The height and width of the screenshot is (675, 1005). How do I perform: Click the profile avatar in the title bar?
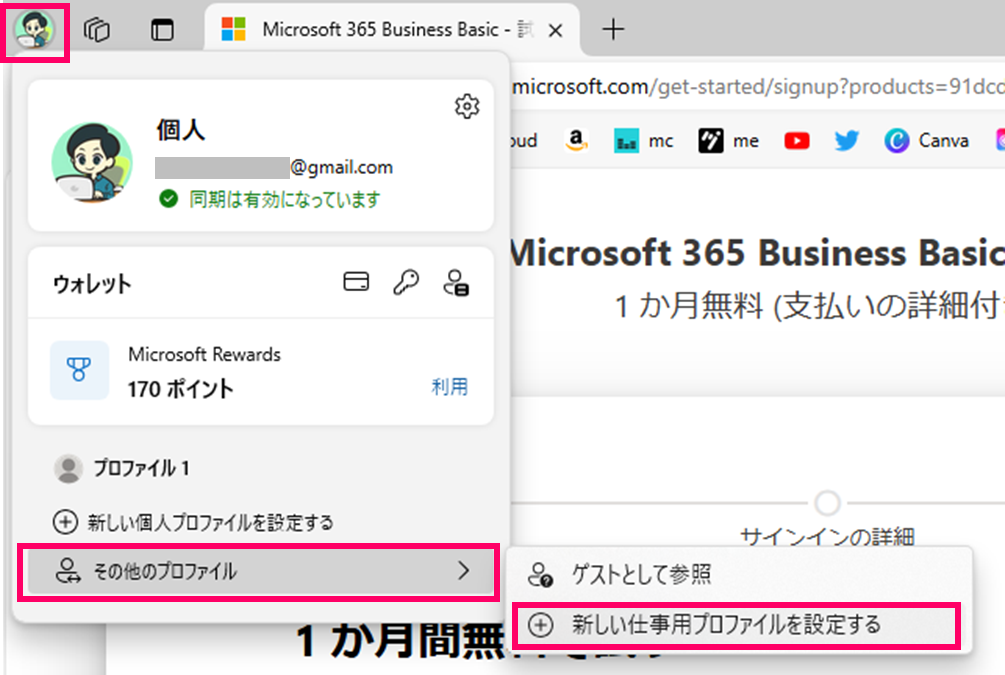pyautogui.click(x=34, y=29)
